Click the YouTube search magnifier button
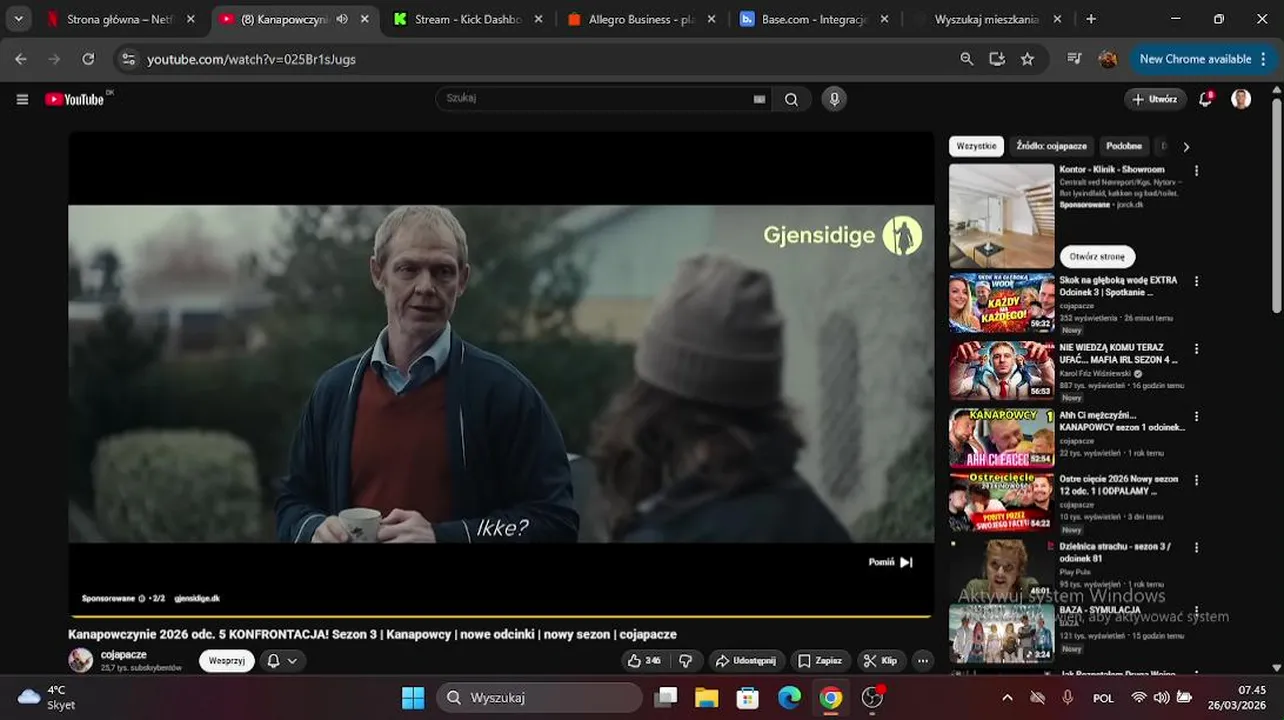The height and width of the screenshot is (720, 1284). point(791,99)
